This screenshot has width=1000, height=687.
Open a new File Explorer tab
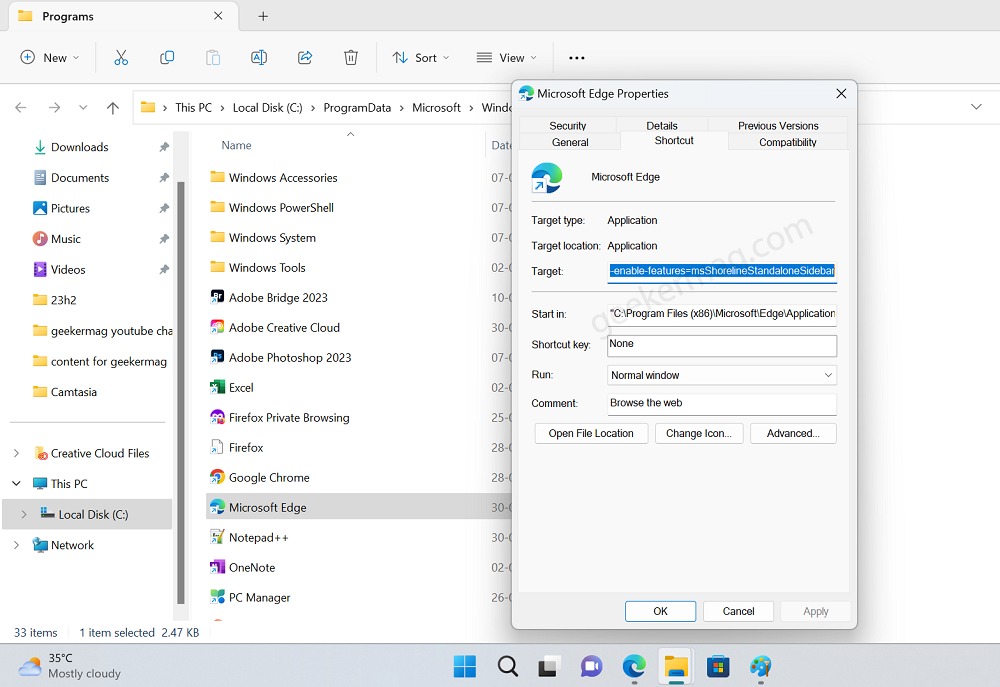click(x=263, y=17)
